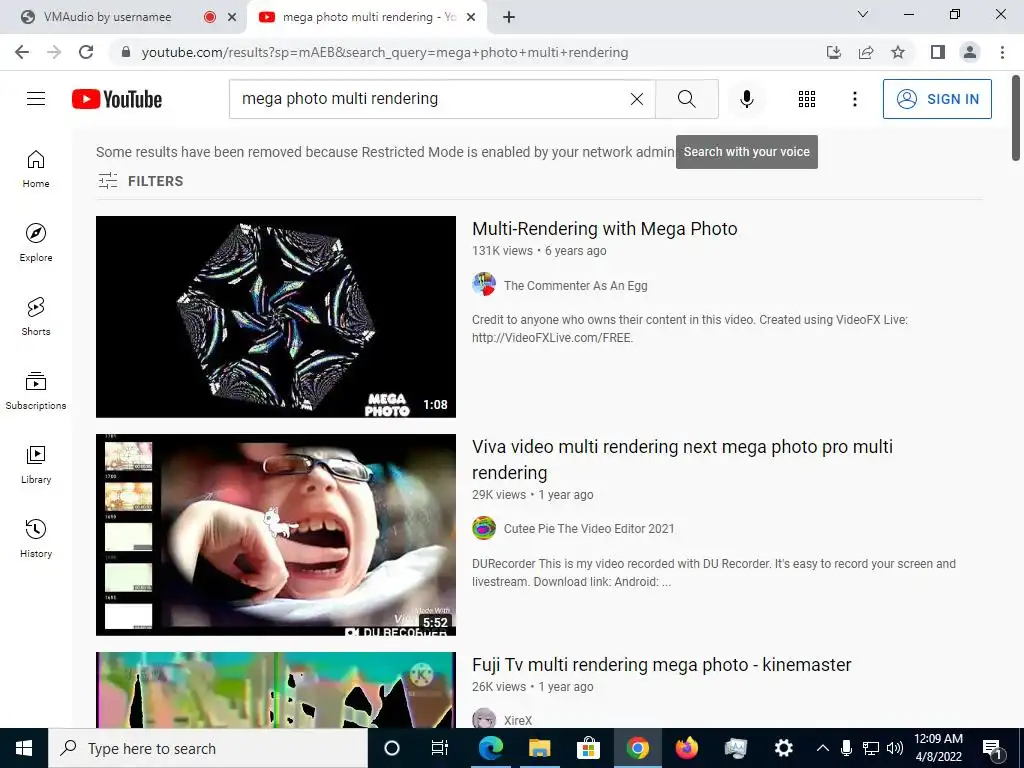This screenshot has height=768, width=1024.
Task: Open History in sidebar
Action: 36,539
